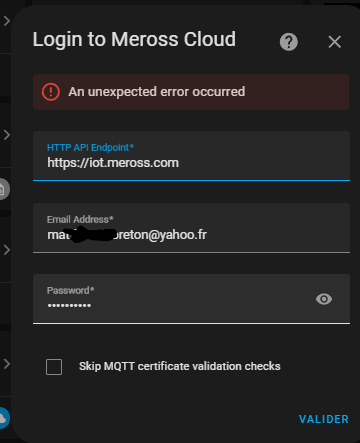Select the Email Address input field

click(x=191, y=228)
